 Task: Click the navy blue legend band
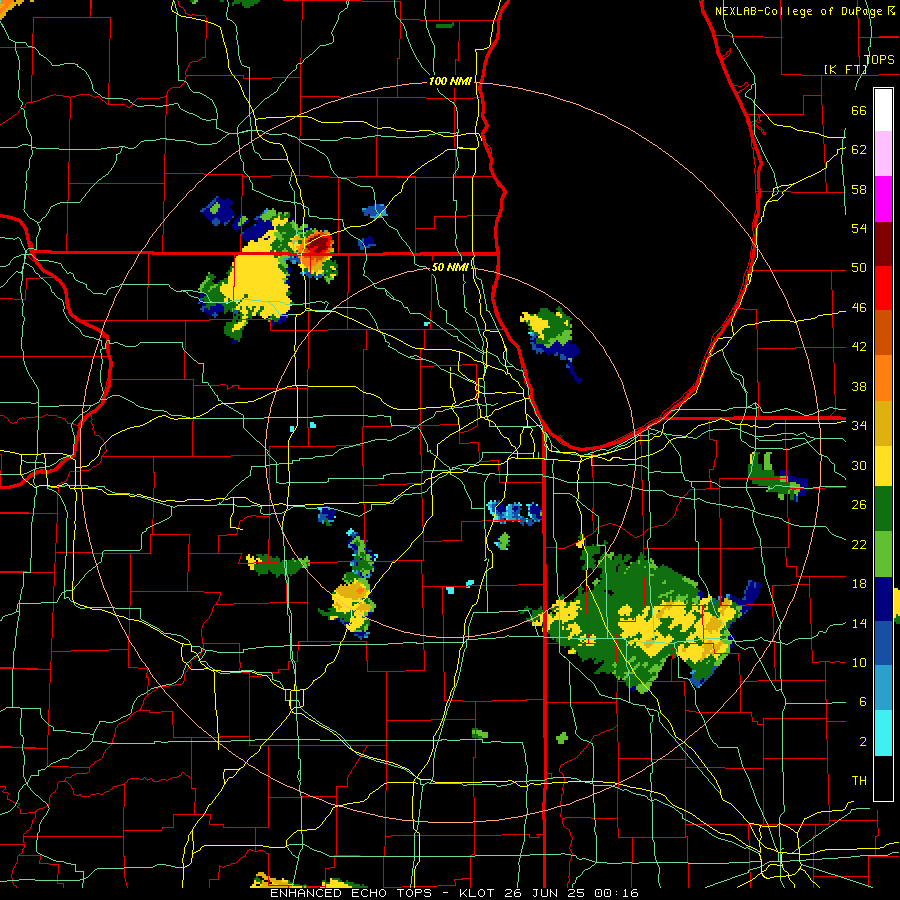pyautogui.click(x=883, y=599)
